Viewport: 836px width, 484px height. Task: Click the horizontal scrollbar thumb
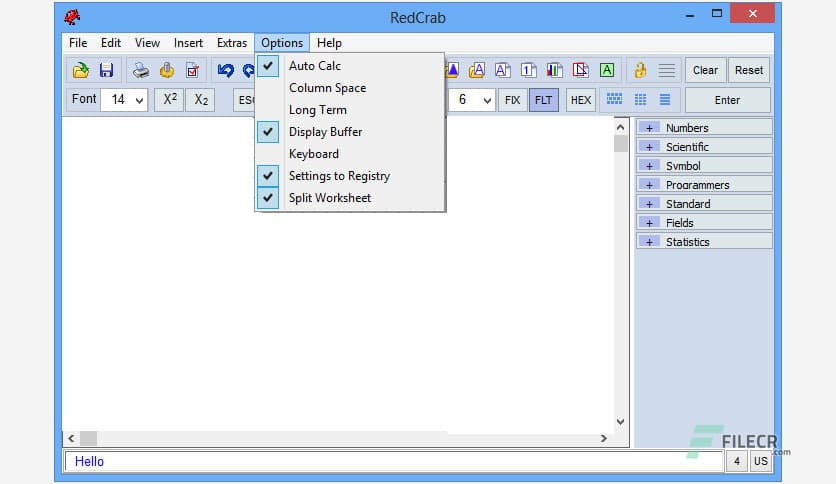(89, 439)
